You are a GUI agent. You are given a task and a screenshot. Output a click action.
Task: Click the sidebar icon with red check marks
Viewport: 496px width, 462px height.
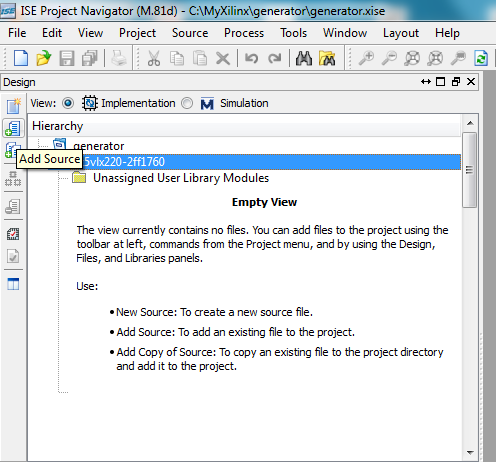pos(13,234)
